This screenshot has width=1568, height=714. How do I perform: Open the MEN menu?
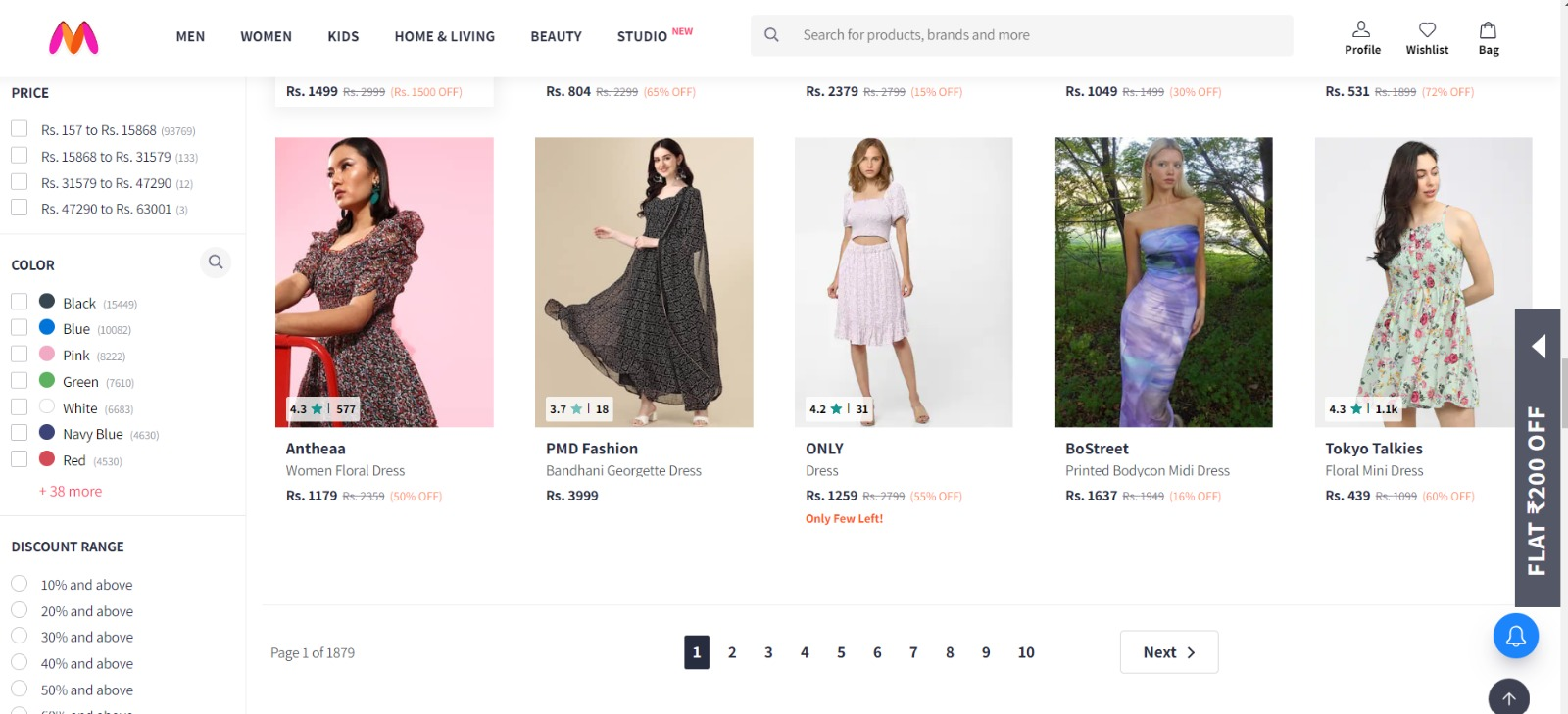pos(190,37)
